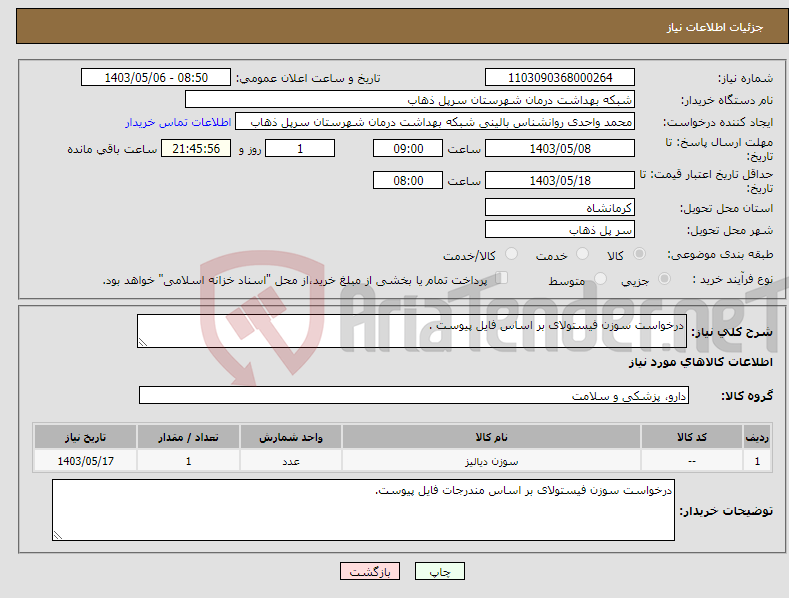Image resolution: width=789 pixels, height=598 pixels.
Task: Click the تعداد / مقدار column header
Action: point(188,436)
